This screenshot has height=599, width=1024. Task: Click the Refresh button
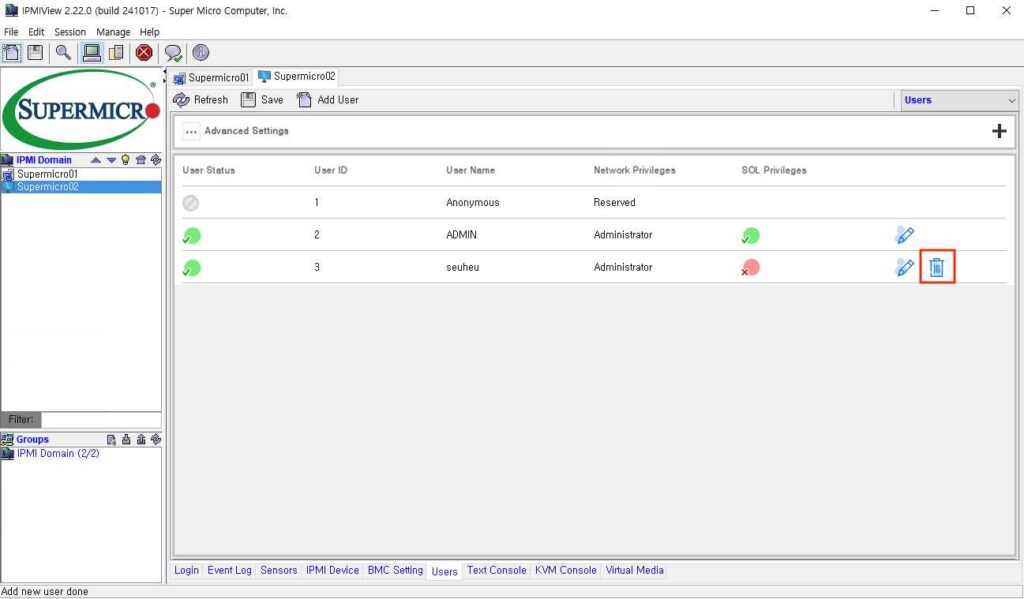coord(200,100)
